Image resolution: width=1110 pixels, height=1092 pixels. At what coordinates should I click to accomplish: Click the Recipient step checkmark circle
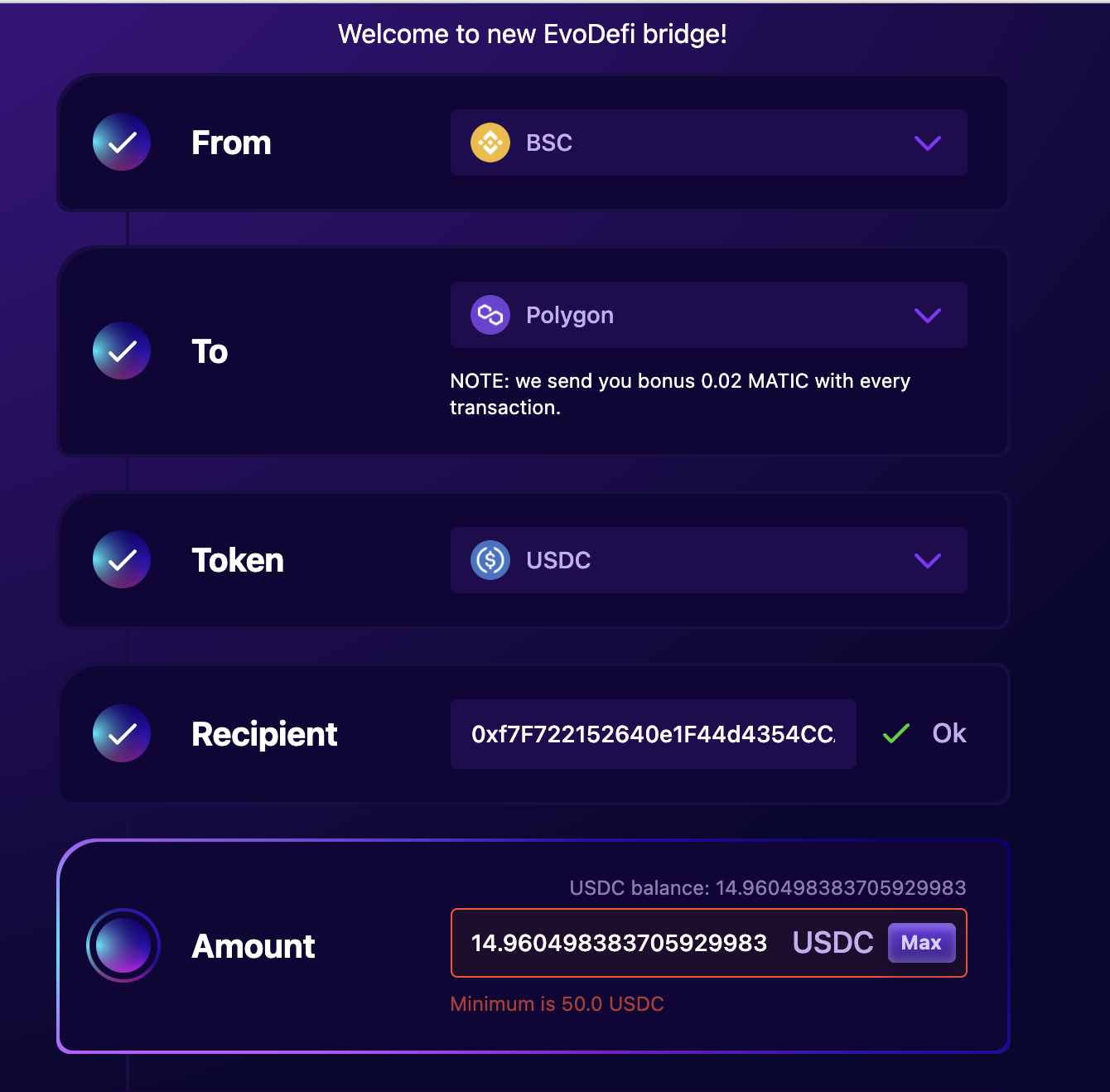pyautogui.click(x=122, y=734)
